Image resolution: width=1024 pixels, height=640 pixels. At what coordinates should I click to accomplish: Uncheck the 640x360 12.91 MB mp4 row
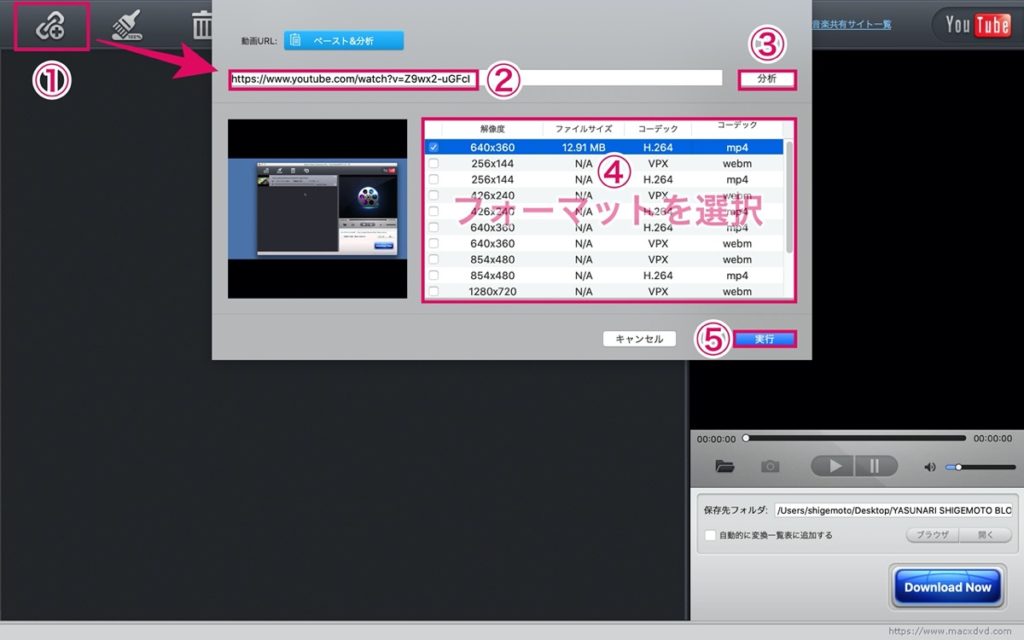(434, 148)
